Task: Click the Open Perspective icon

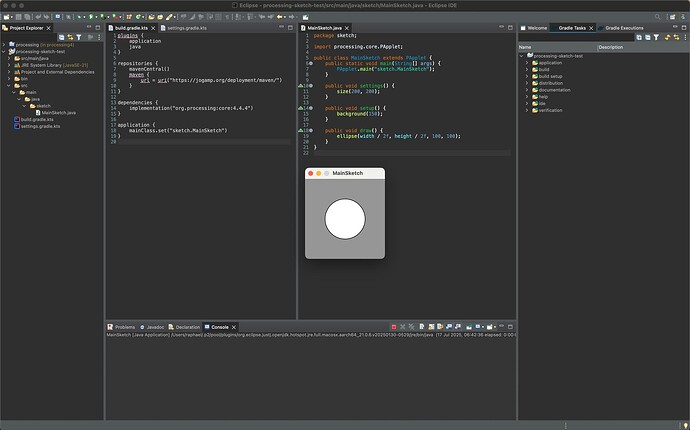Action: coord(672,17)
